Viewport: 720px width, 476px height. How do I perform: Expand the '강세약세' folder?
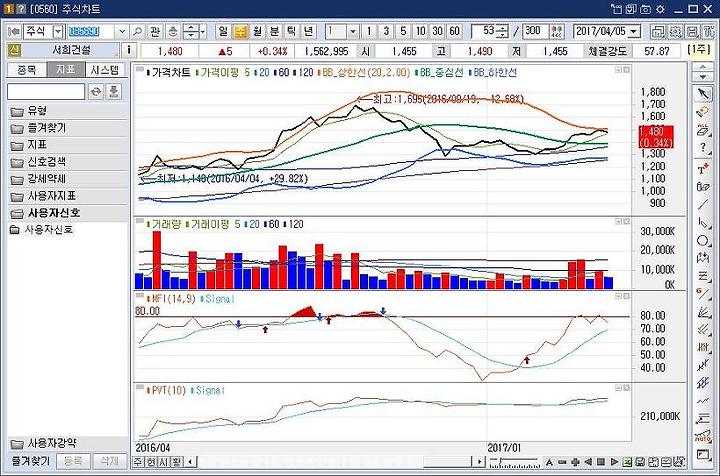click(x=67, y=179)
